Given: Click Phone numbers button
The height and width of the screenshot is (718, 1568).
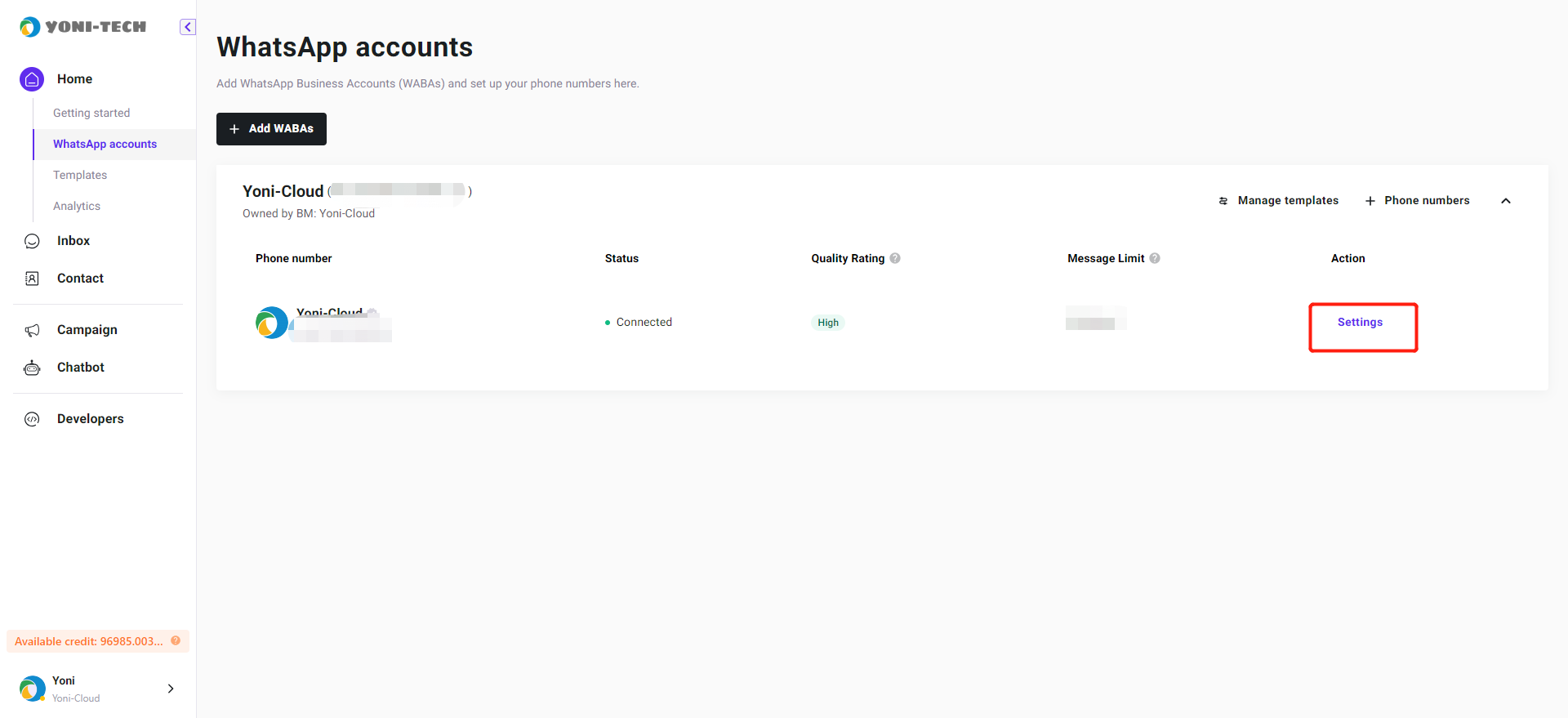Looking at the screenshot, I should click(1417, 201).
